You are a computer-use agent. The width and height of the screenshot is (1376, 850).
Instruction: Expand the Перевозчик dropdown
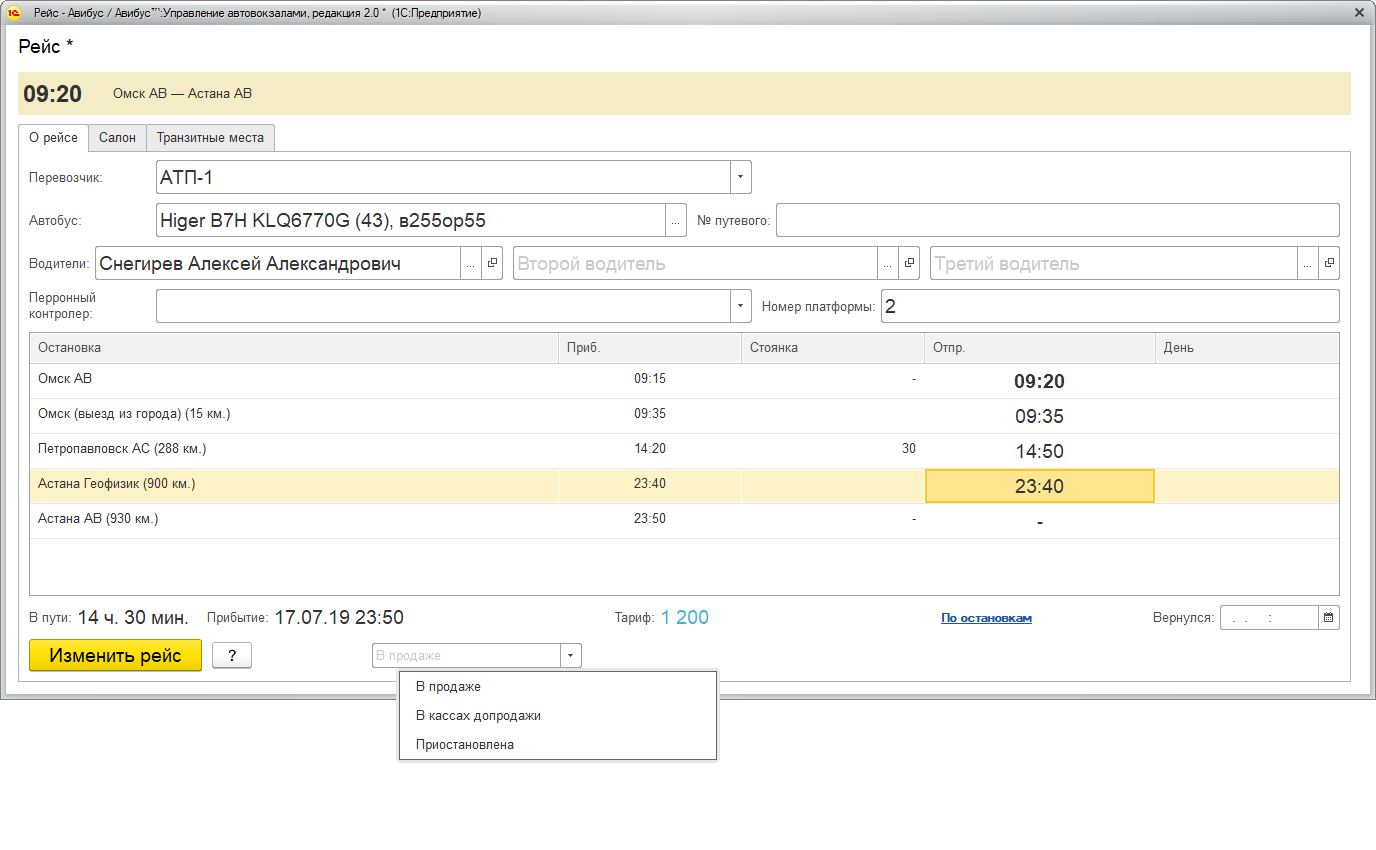pos(740,177)
